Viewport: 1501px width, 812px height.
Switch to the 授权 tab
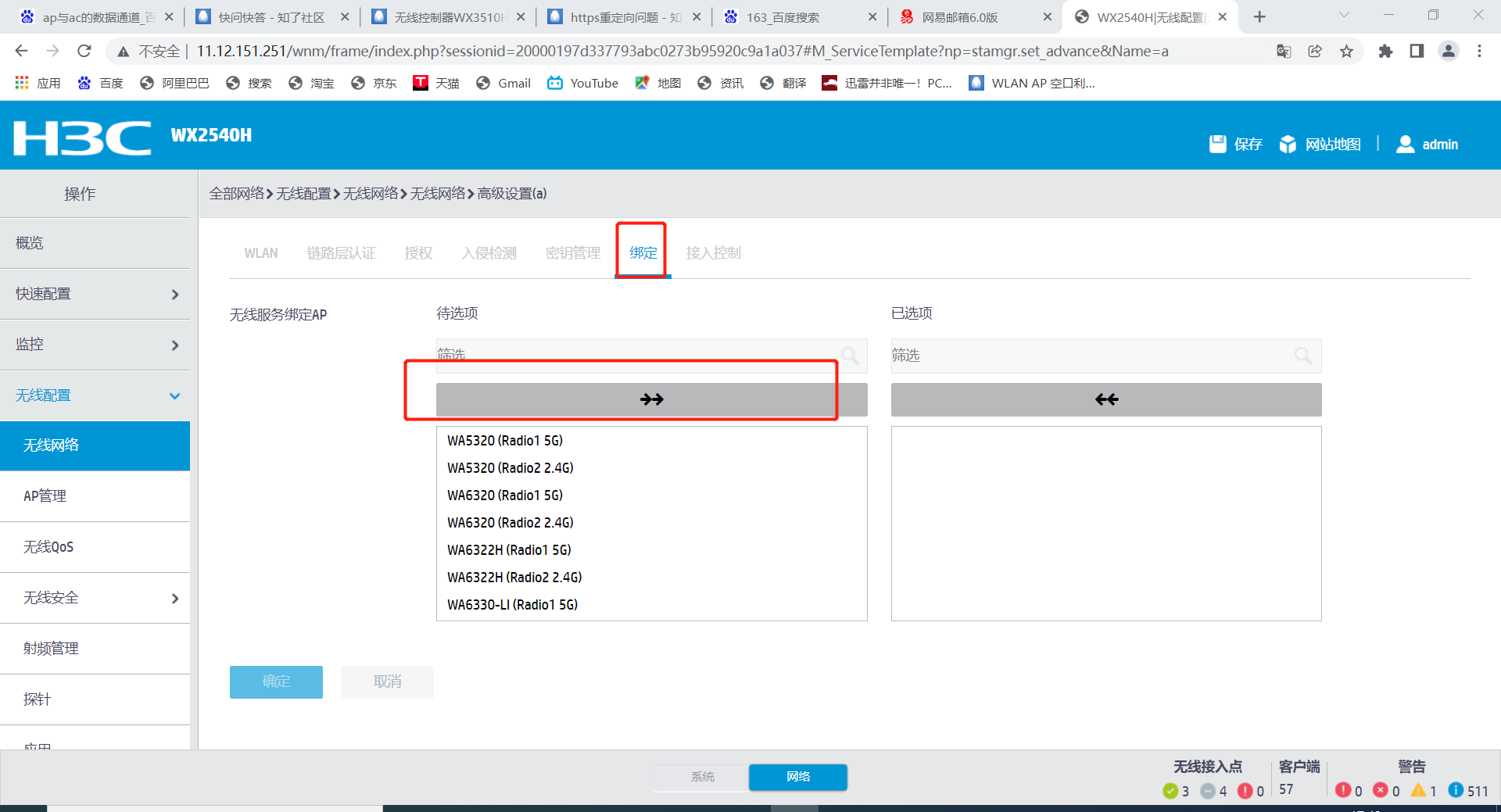[419, 252]
